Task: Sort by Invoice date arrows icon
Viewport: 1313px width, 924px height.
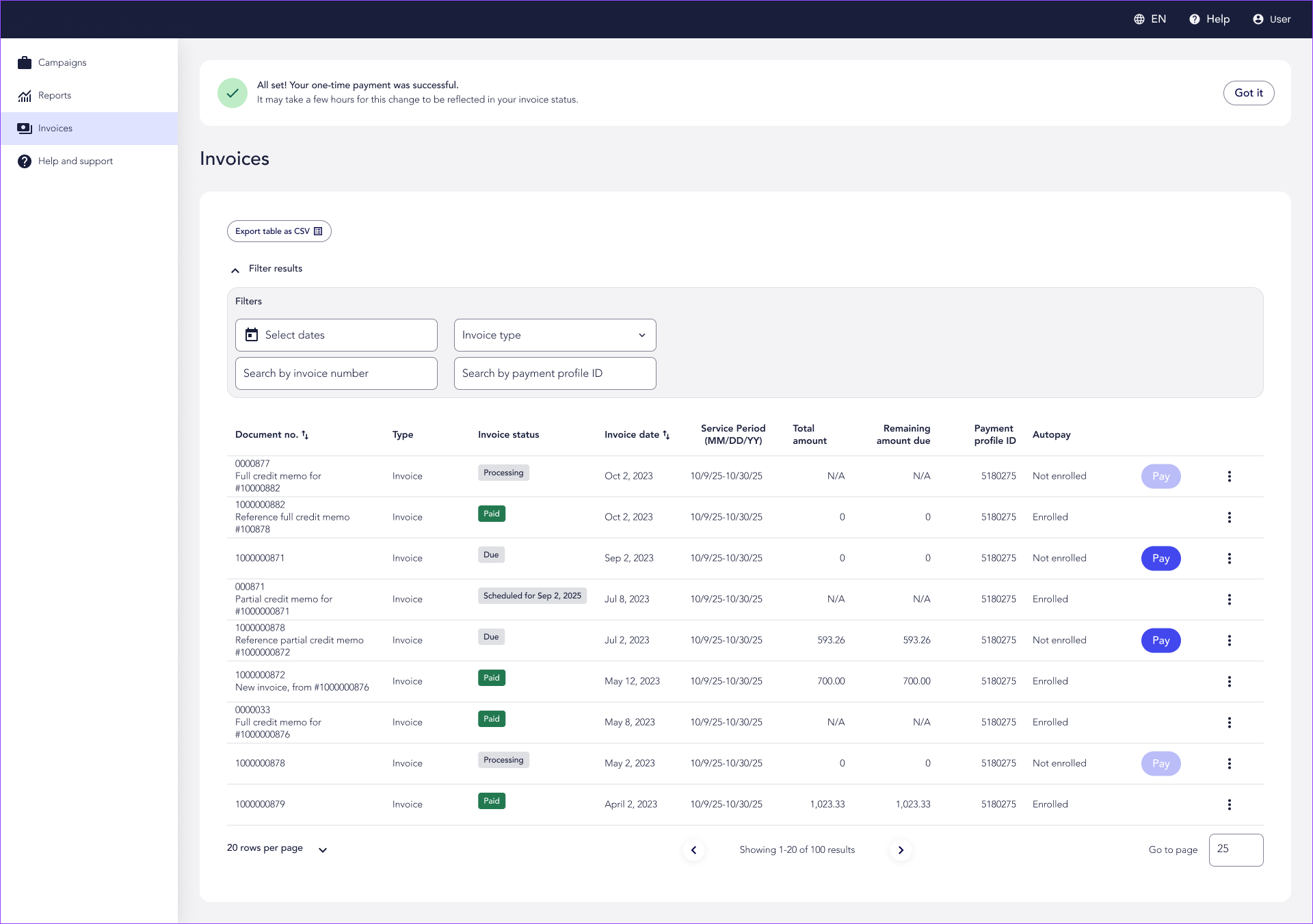Action: pyautogui.click(x=666, y=435)
